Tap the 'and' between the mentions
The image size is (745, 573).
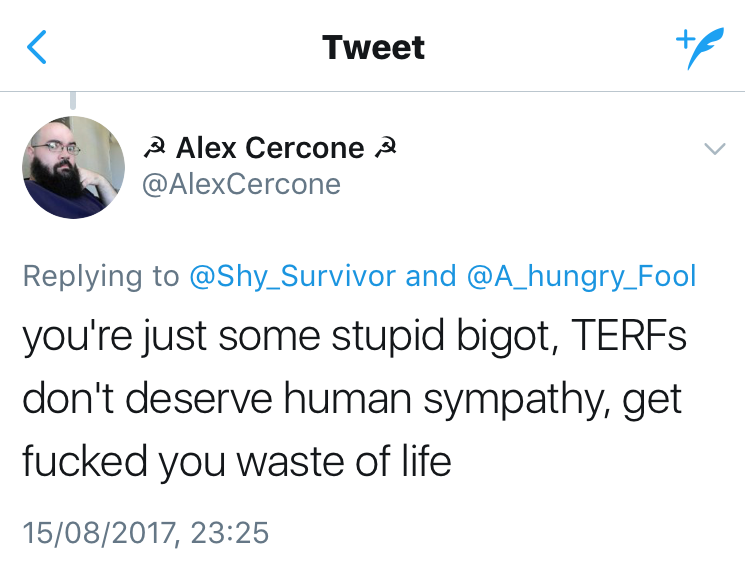pos(432,276)
